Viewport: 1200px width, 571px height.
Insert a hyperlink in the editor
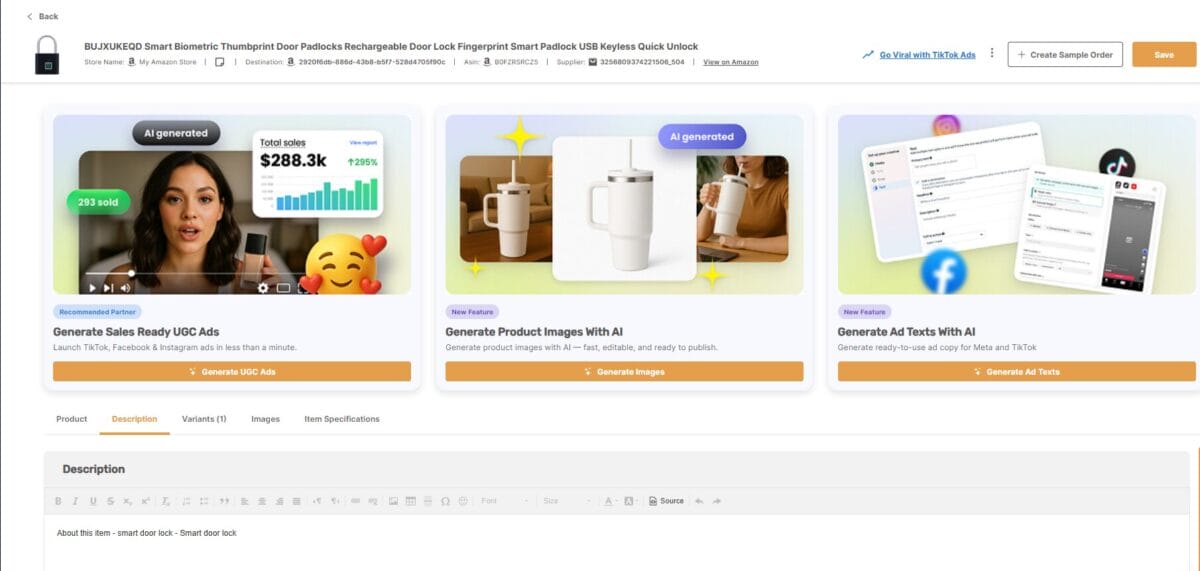(355, 501)
